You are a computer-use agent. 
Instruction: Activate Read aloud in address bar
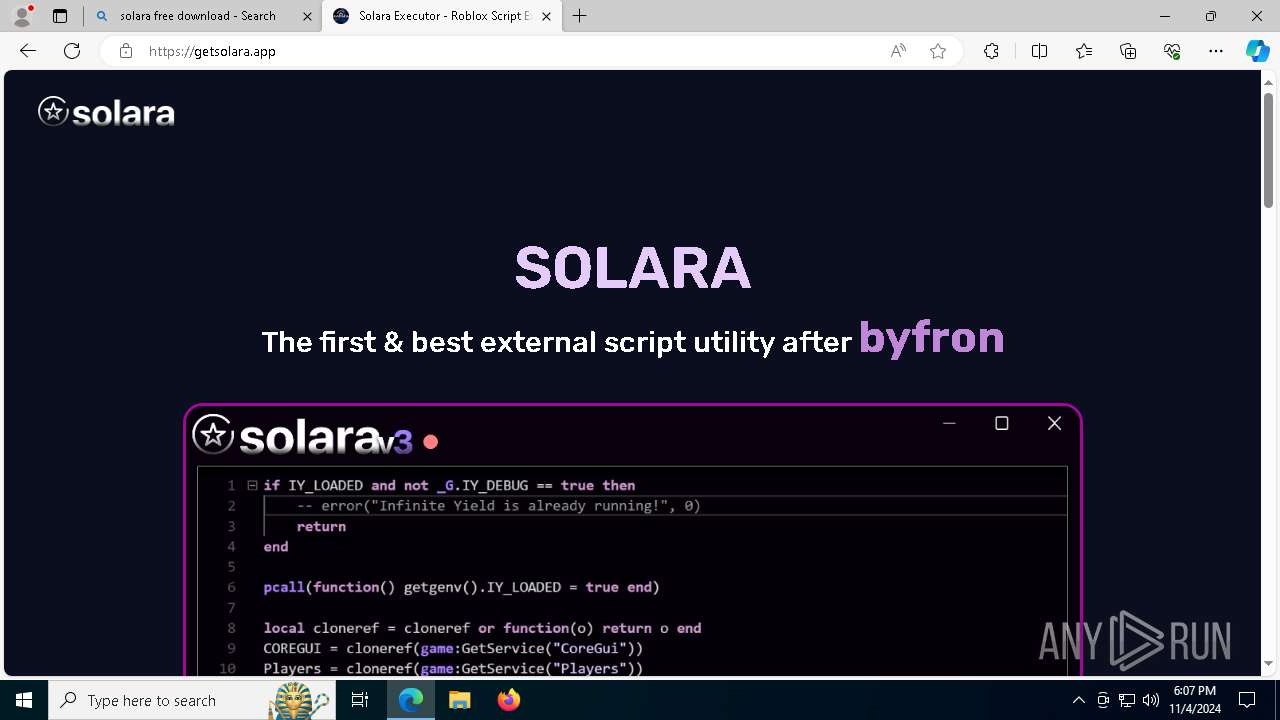898,51
